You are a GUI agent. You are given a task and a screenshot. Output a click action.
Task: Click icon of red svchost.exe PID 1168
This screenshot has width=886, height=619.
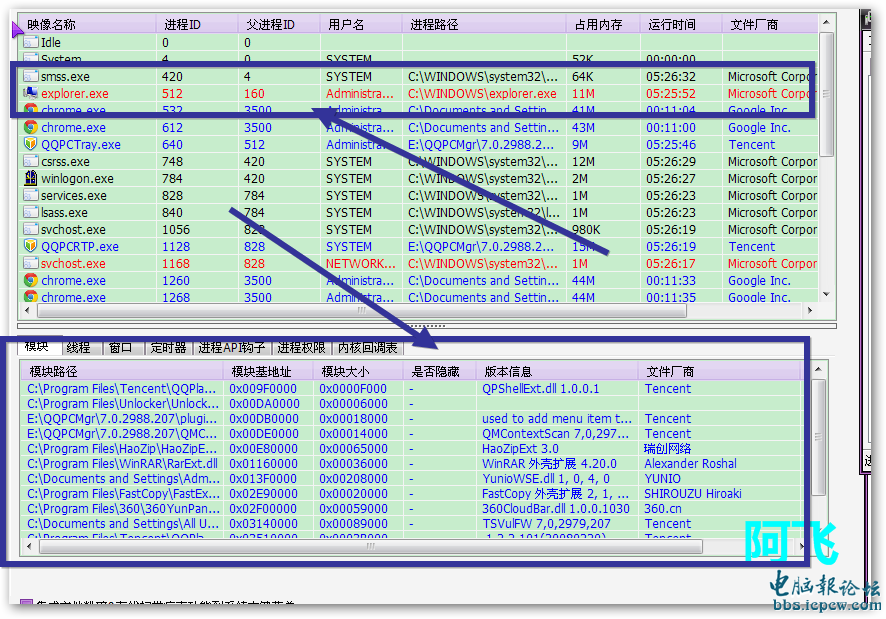pos(31,263)
